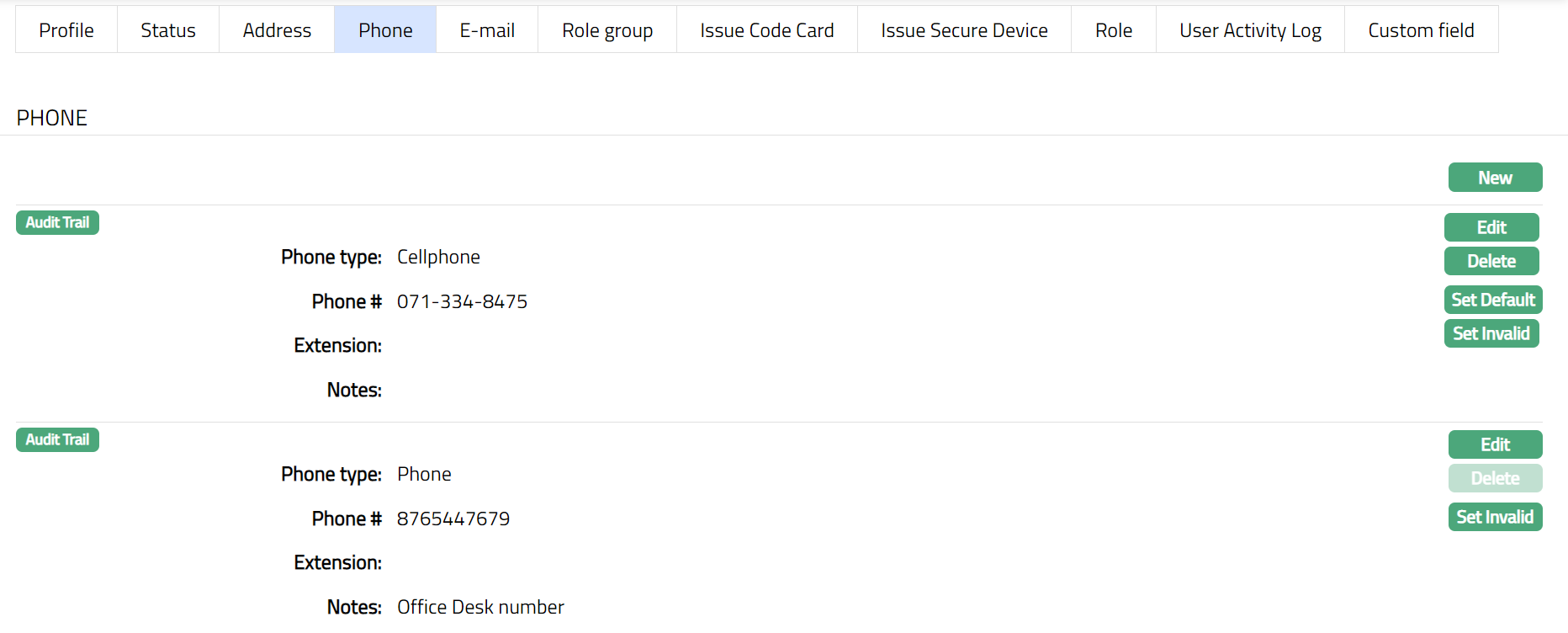Screen dimensions: 1568x633
Task: Select the Phone tab
Action: 385,30
